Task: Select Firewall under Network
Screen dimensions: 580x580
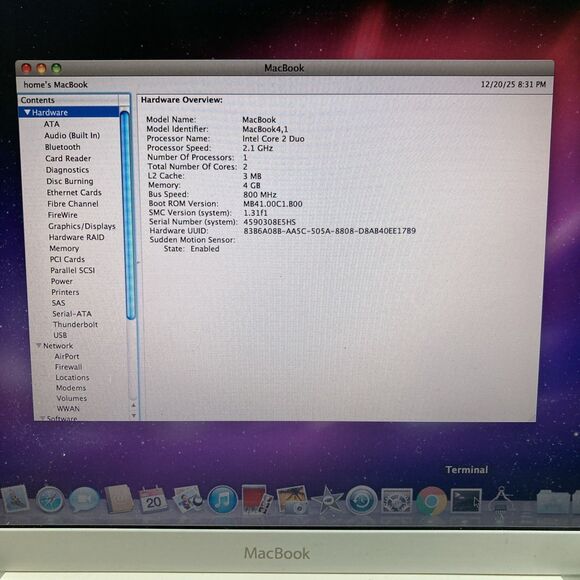Action: coord(68,367)
